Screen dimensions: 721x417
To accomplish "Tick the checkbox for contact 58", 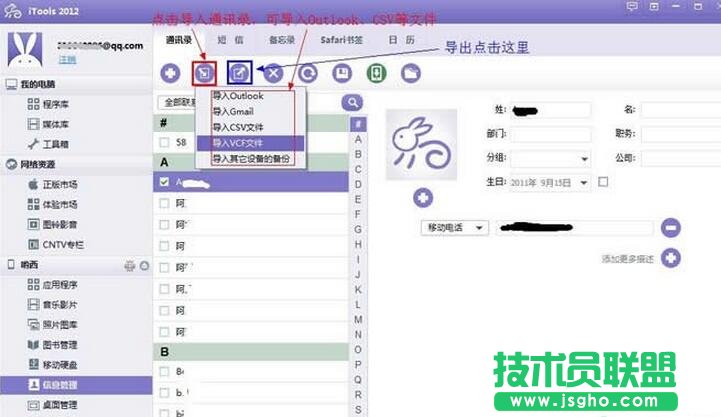I will coord(164,143).
